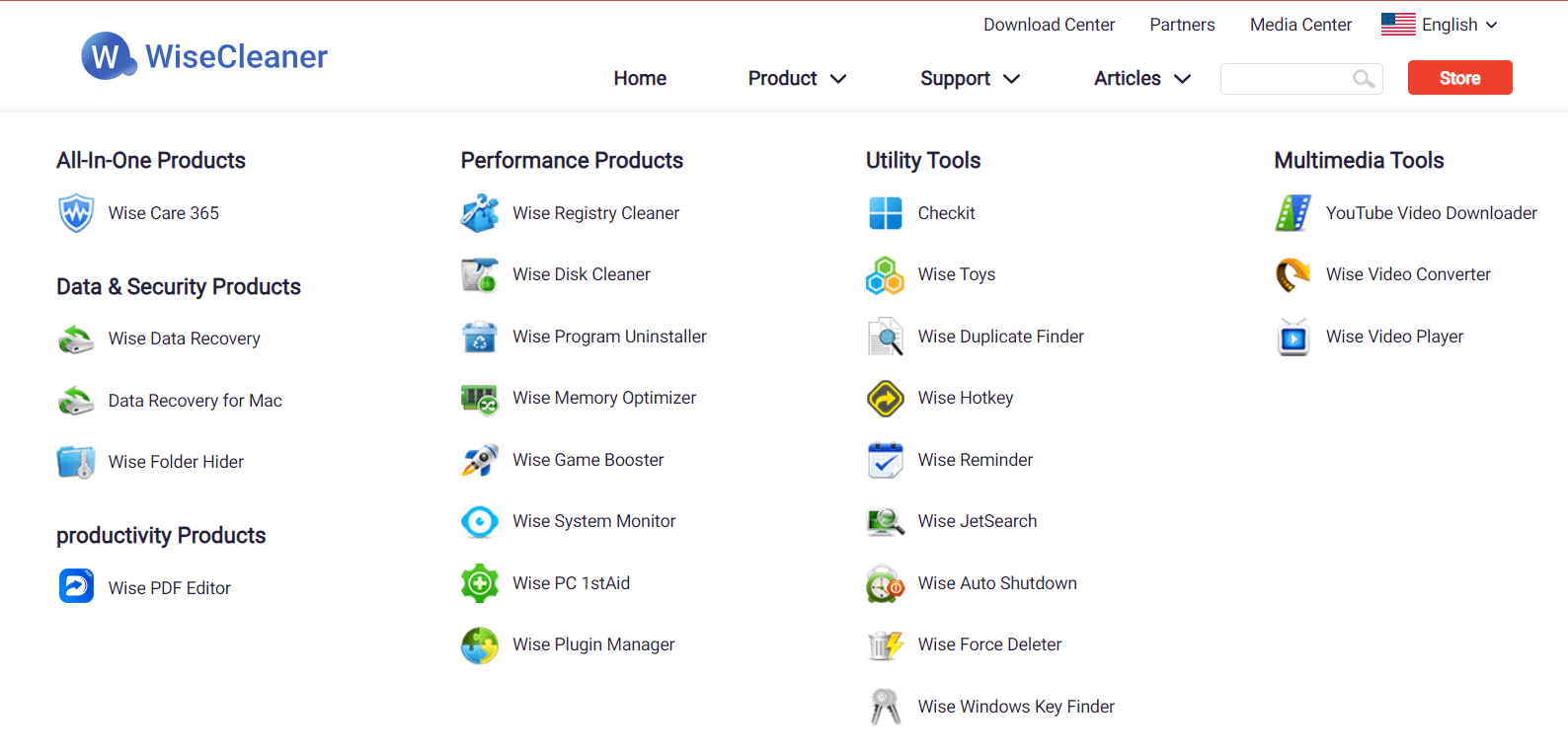Click the Checkit icon
Image resolution: width=1568 pixels, height=755 pixels.
pos(886,213)
